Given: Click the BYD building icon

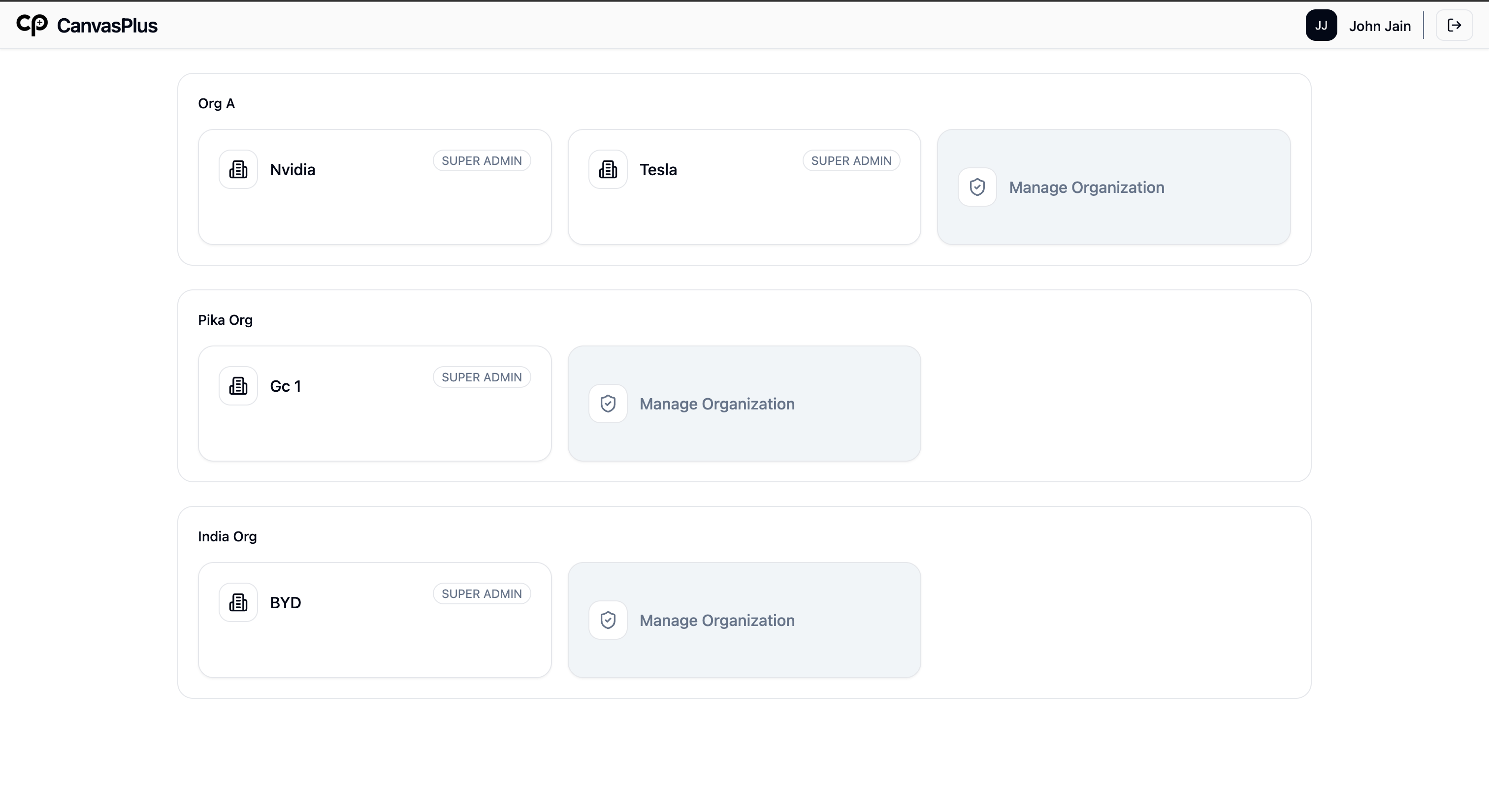Looking at the screenshot, I should [x=238, y=602].
